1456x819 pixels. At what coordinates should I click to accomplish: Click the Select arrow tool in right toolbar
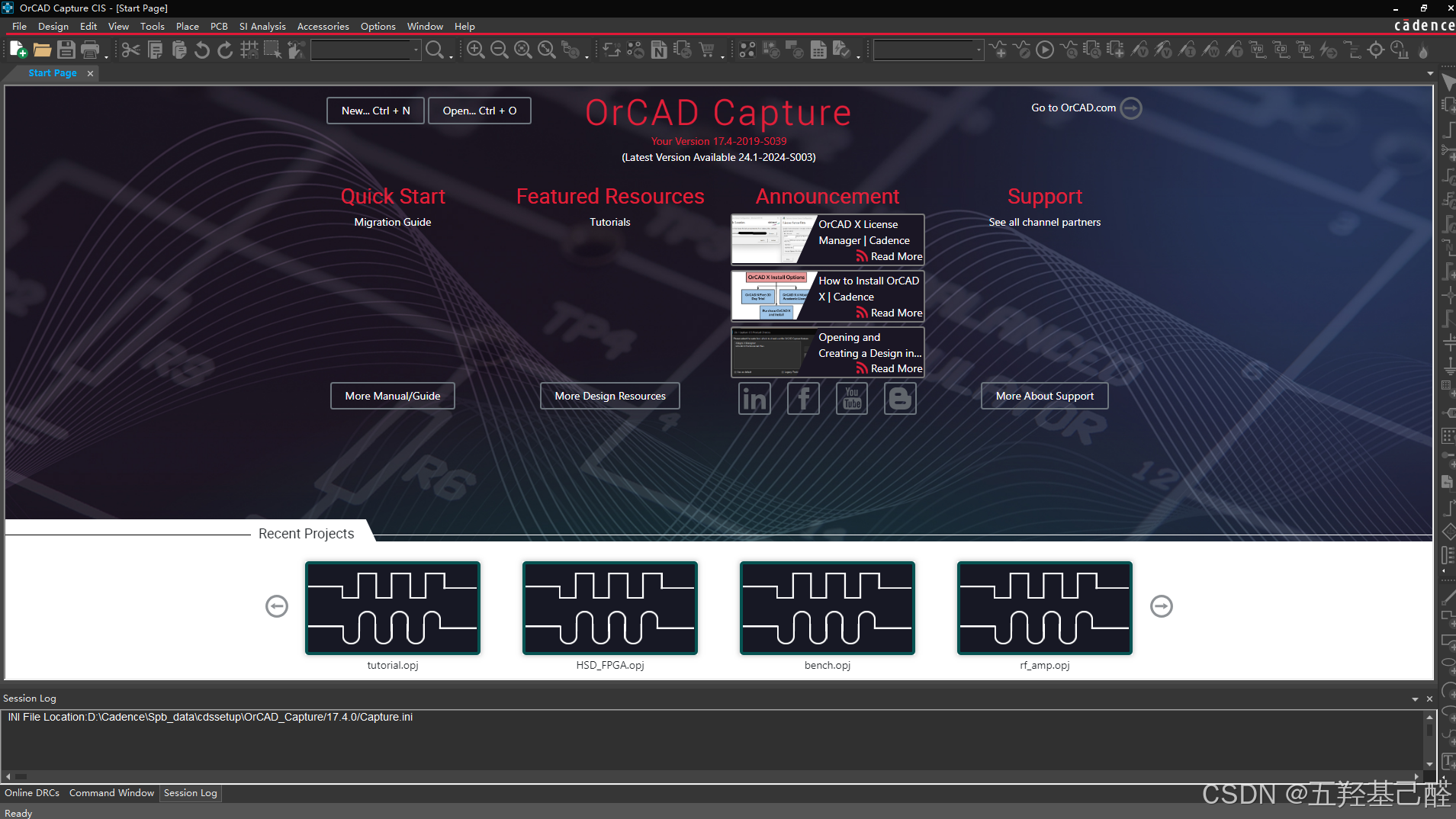click(x=1448, y=82)
